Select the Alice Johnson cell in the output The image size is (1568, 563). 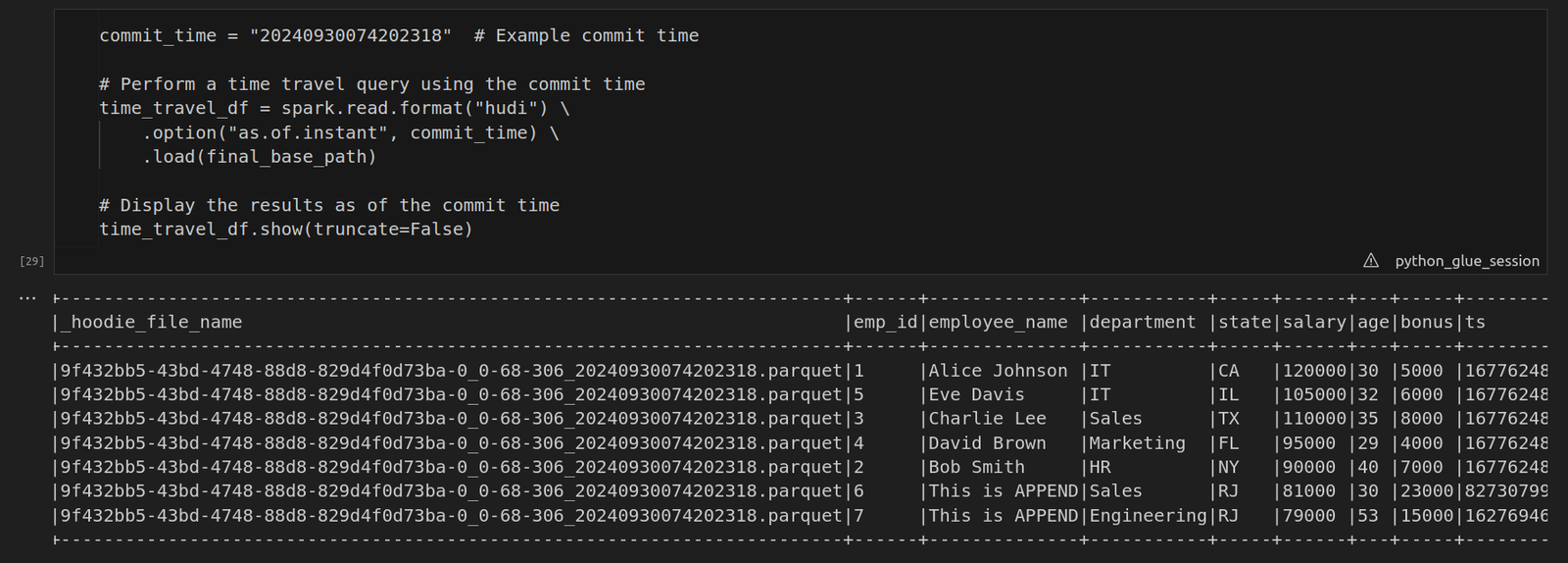pos(998,371)
